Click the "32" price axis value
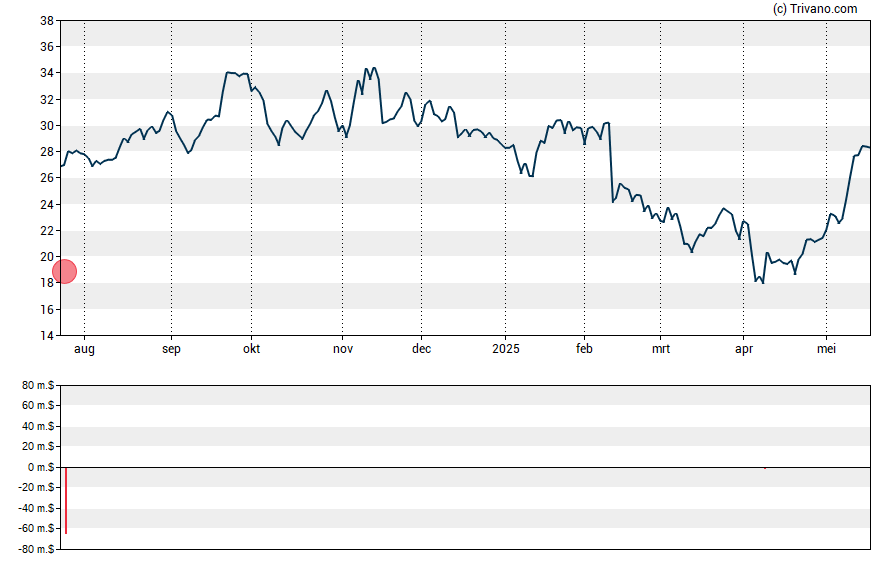This screenshot has width=888, height=565. pos(46,100)
